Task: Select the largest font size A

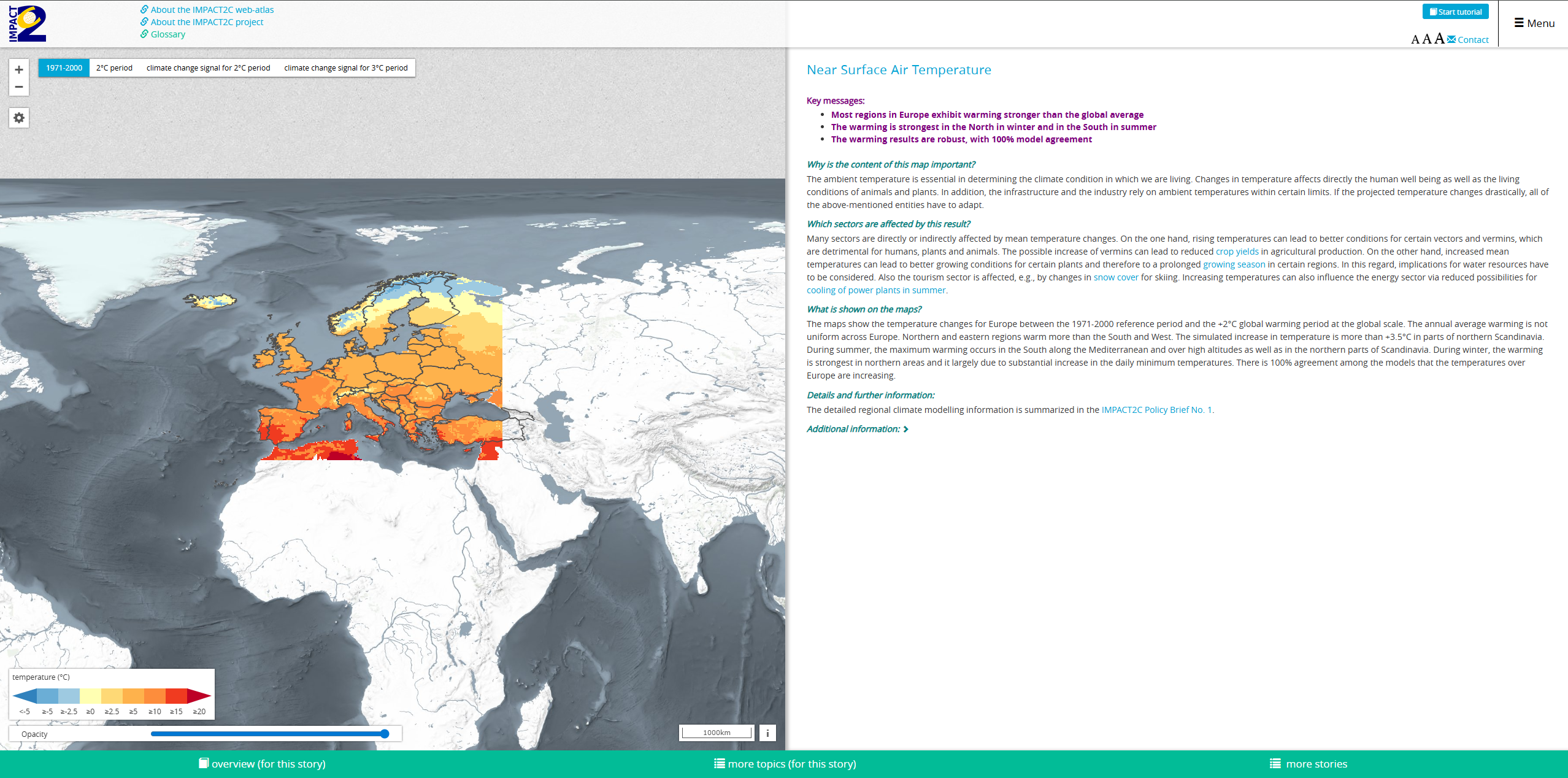Action: [x=1439, y=39]
